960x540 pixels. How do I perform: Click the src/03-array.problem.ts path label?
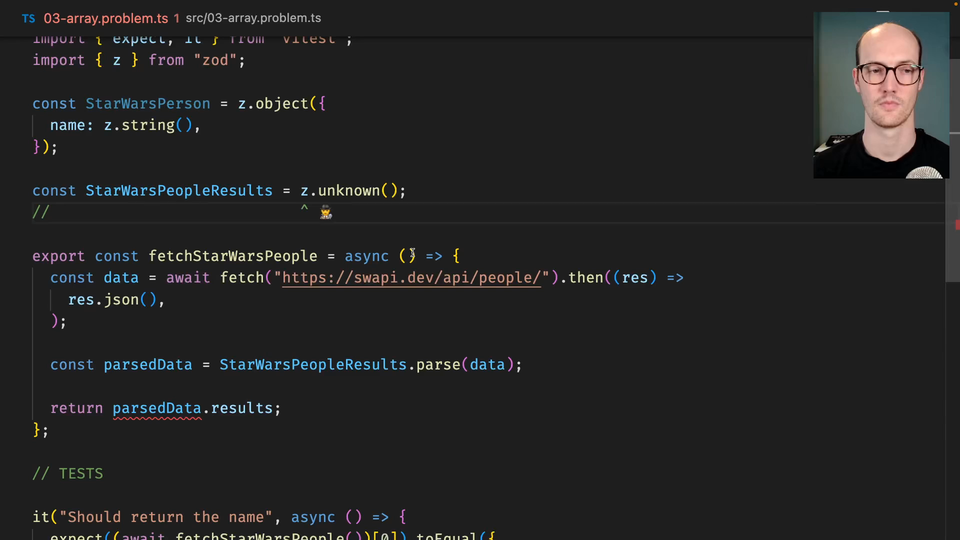(253, 18)
